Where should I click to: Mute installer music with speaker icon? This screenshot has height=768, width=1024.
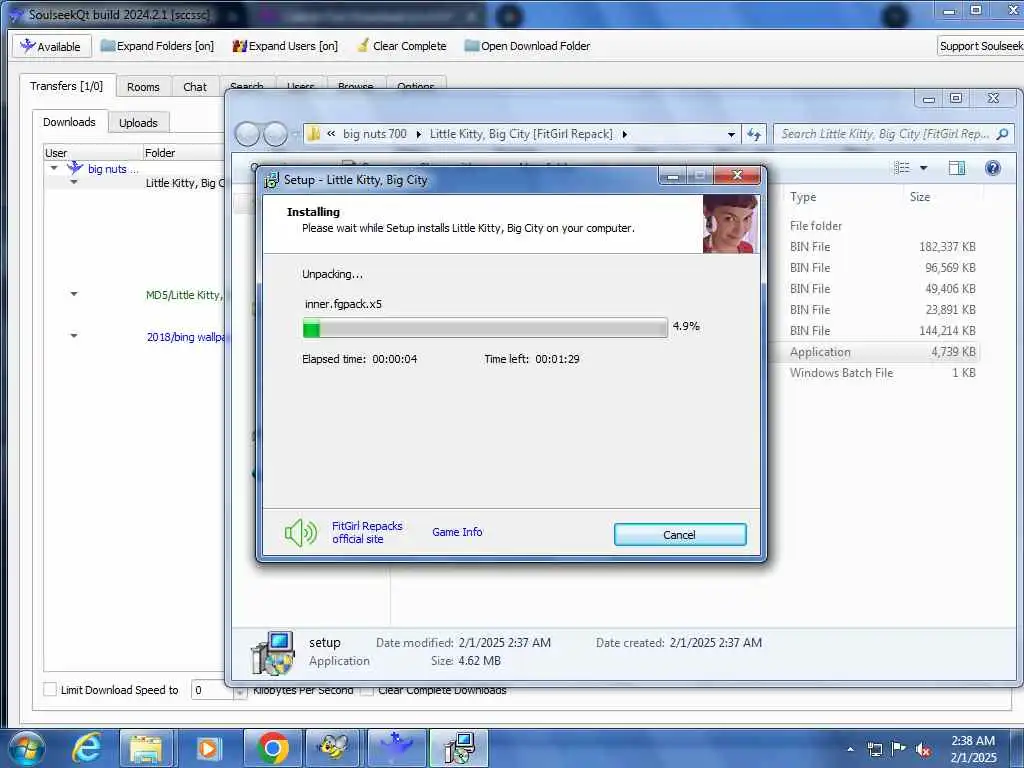coord(300,533)
